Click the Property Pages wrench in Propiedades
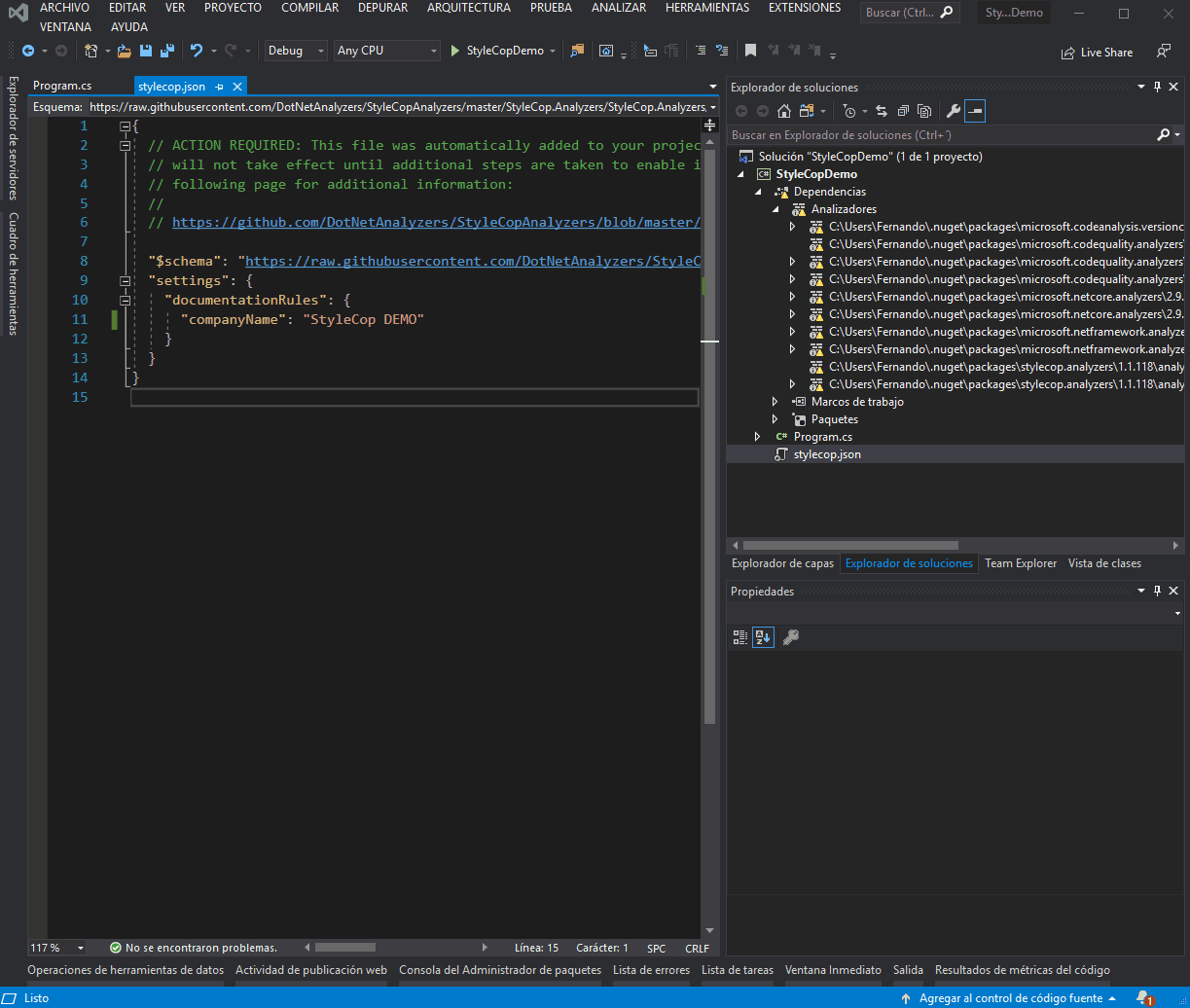The width and height of the screenshot is (1190, 1008). pos(791,637)
